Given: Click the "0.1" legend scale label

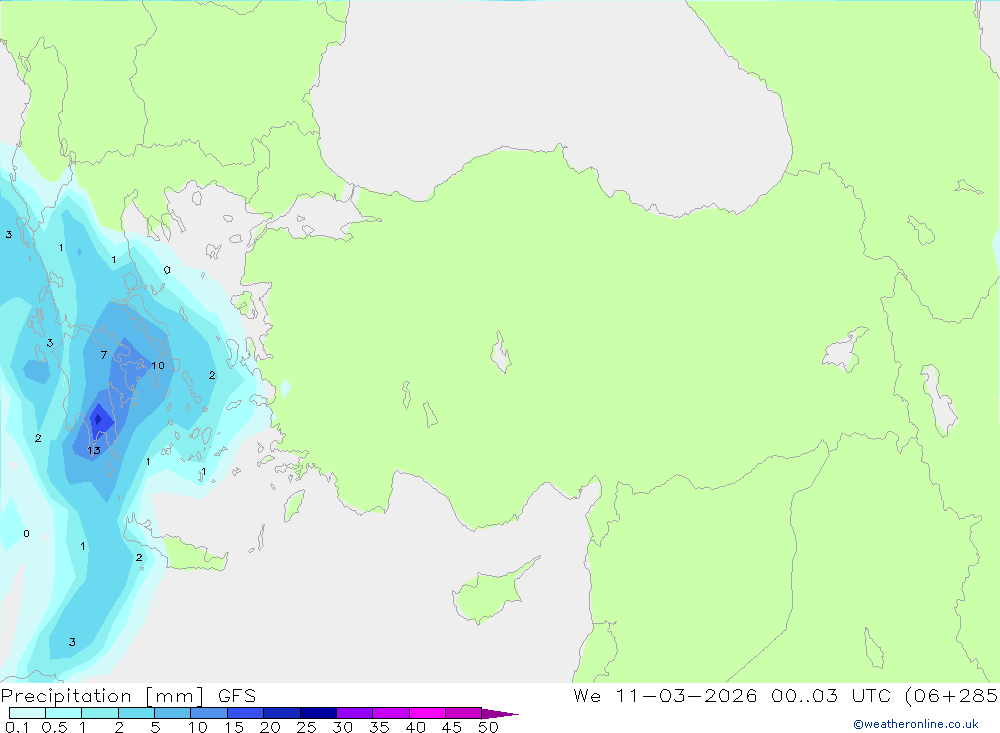Looking at the screenshot, I should pyautogui.click(x=17, y=727).
